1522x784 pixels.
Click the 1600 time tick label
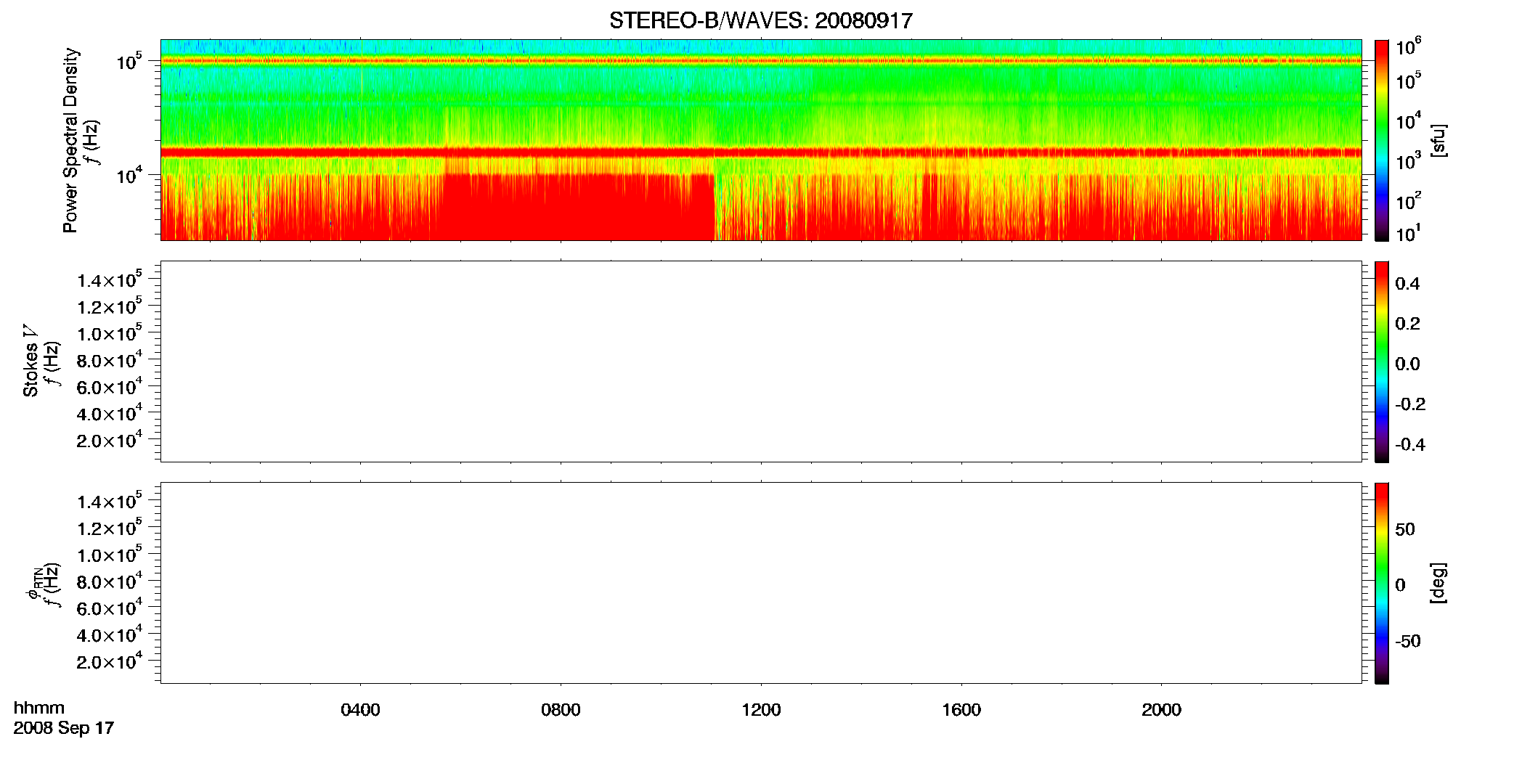961,710
